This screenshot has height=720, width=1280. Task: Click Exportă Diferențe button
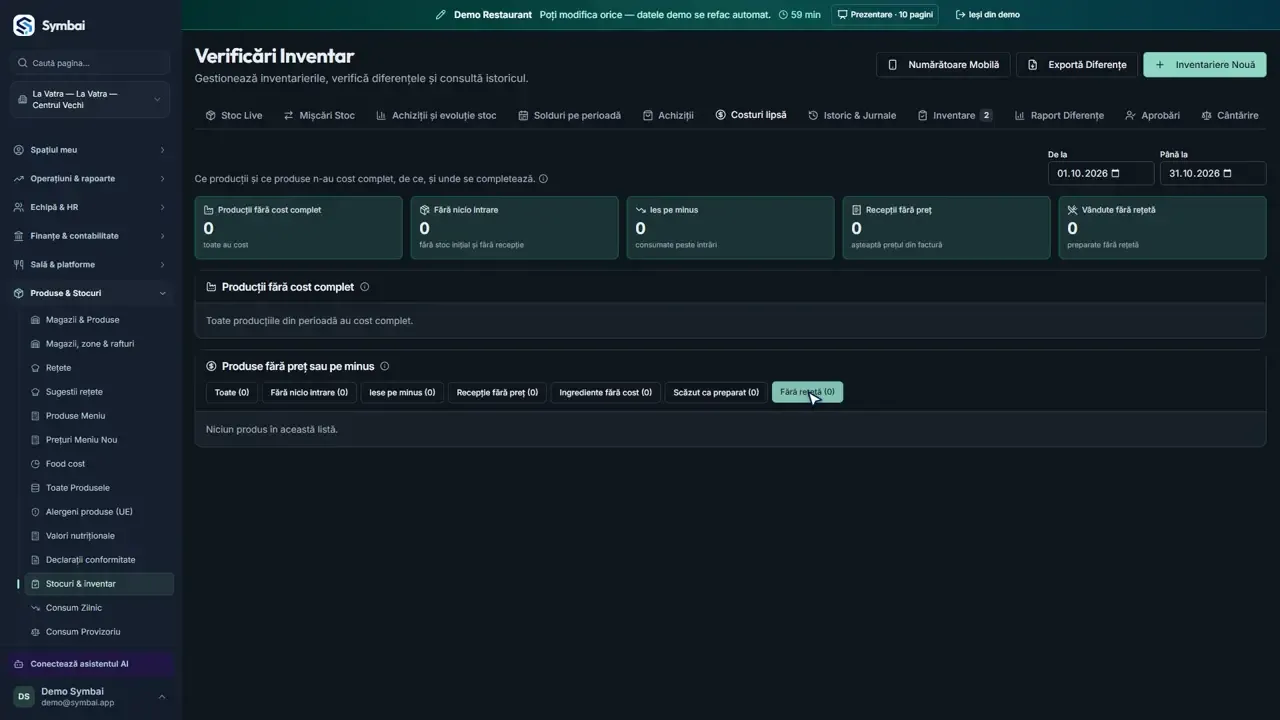(1077, 65)
